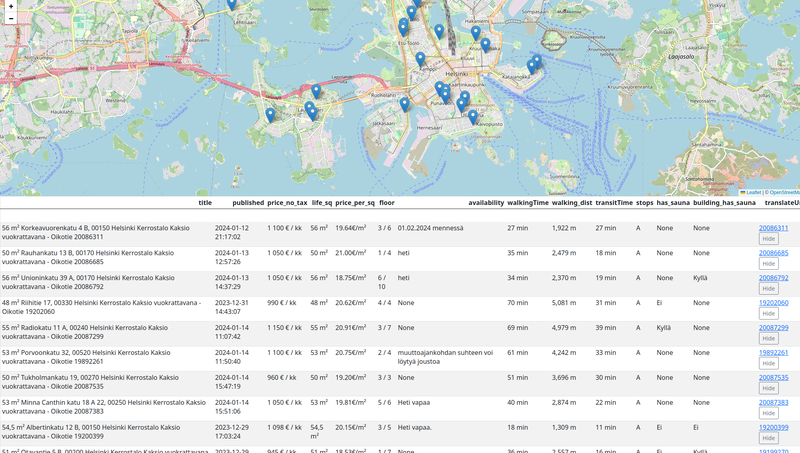The width and height of the screenshot is (800, 453).
Task: Open listing link 20087383
Action: pos(773,402)
